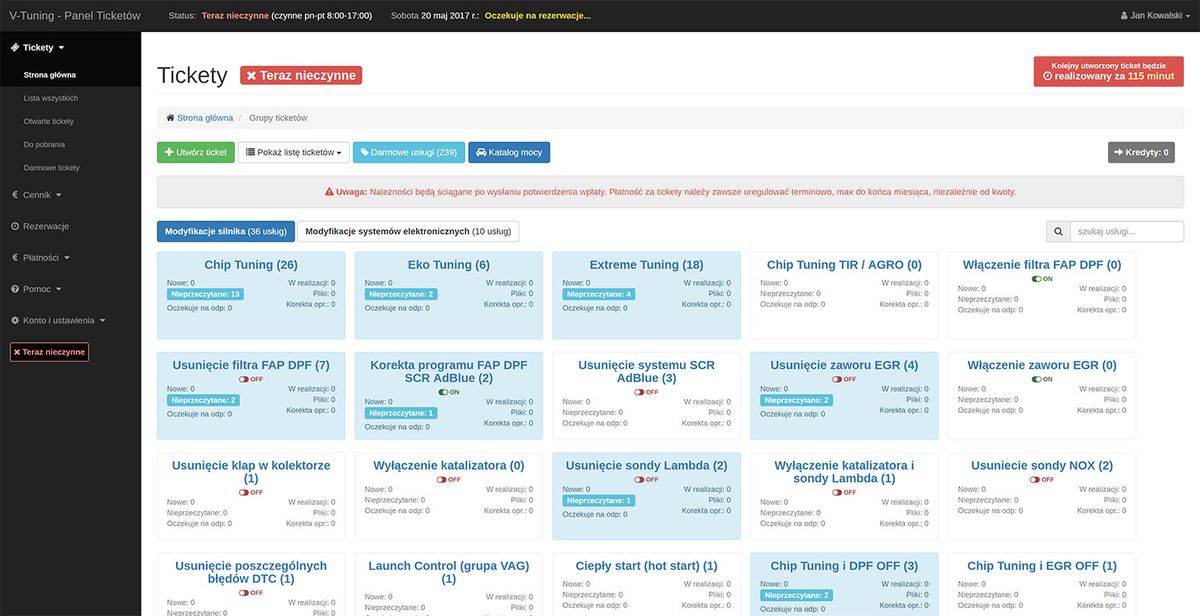
Task: Open the Pokaż listę ticketów dropdown
Action: [293, 153]
